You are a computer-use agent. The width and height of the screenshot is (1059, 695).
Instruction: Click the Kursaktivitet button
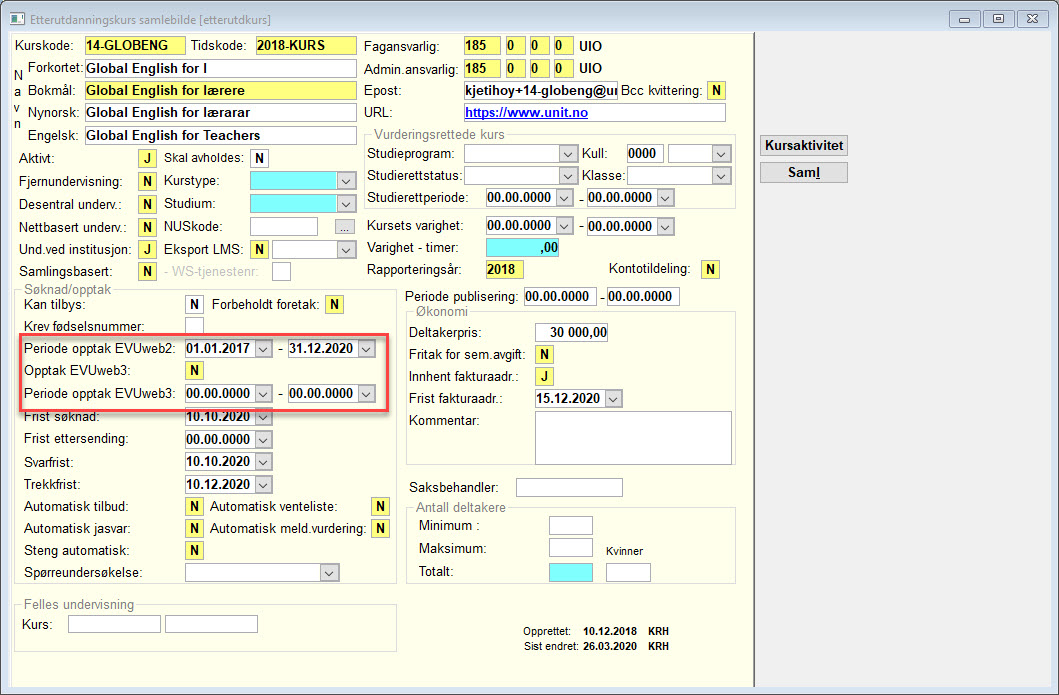tap(804, 145)
